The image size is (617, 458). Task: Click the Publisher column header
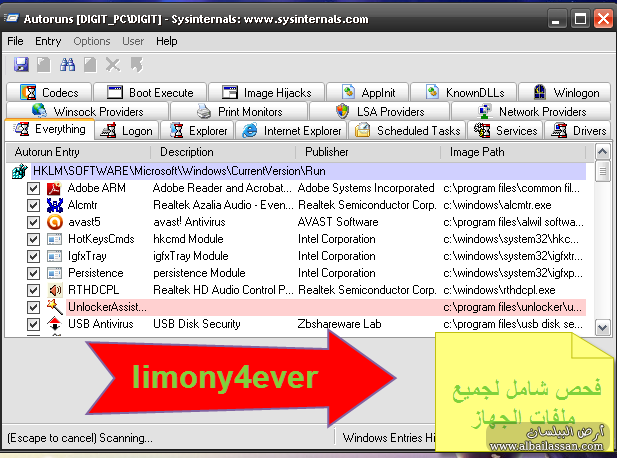(368, 152)
